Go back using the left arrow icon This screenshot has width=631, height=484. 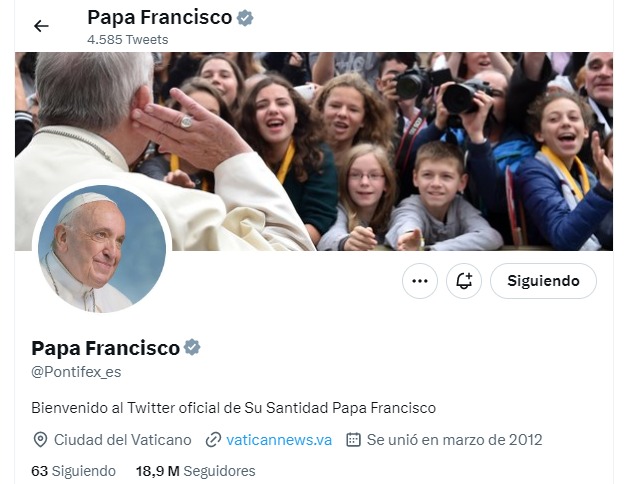(x=41, y=26)
